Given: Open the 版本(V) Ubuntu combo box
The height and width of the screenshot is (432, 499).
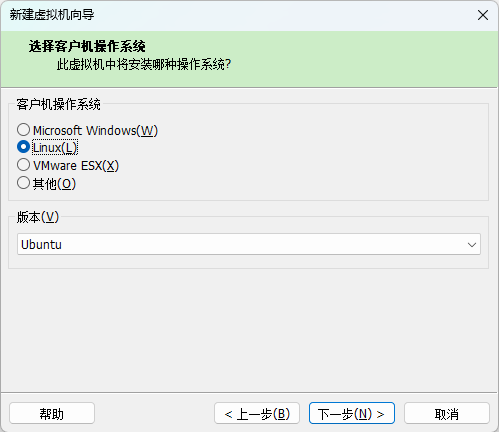Looking at the screenshot, I should tap(249, 244).
